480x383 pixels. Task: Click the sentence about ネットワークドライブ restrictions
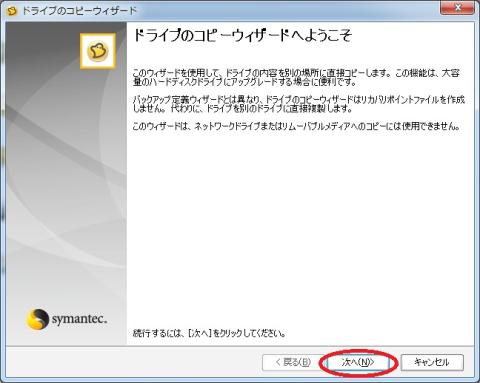(297, 126)
